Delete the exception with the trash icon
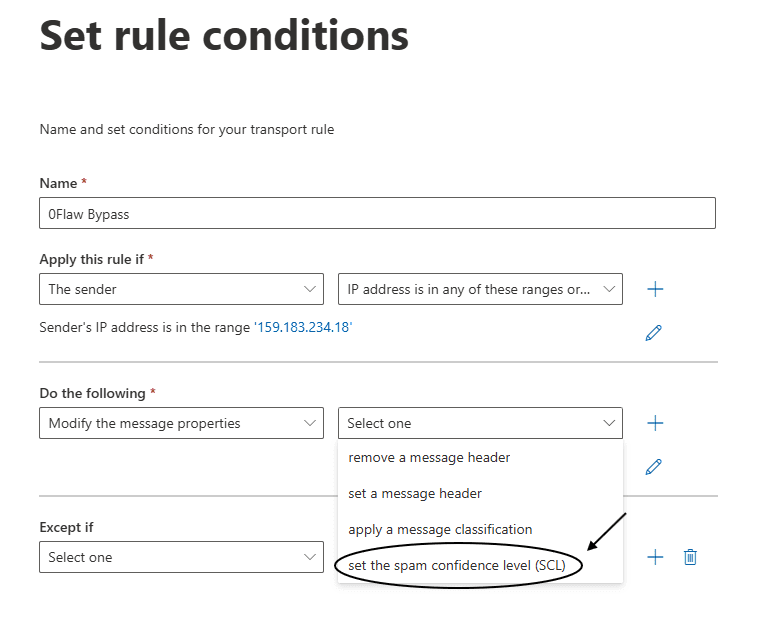 point(690,557)
